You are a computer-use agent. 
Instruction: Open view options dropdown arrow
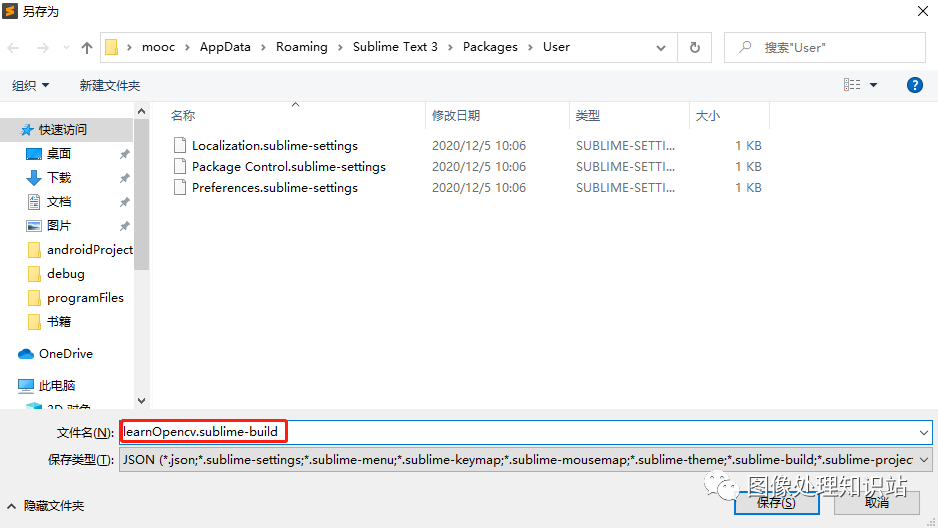click(873, 86)
